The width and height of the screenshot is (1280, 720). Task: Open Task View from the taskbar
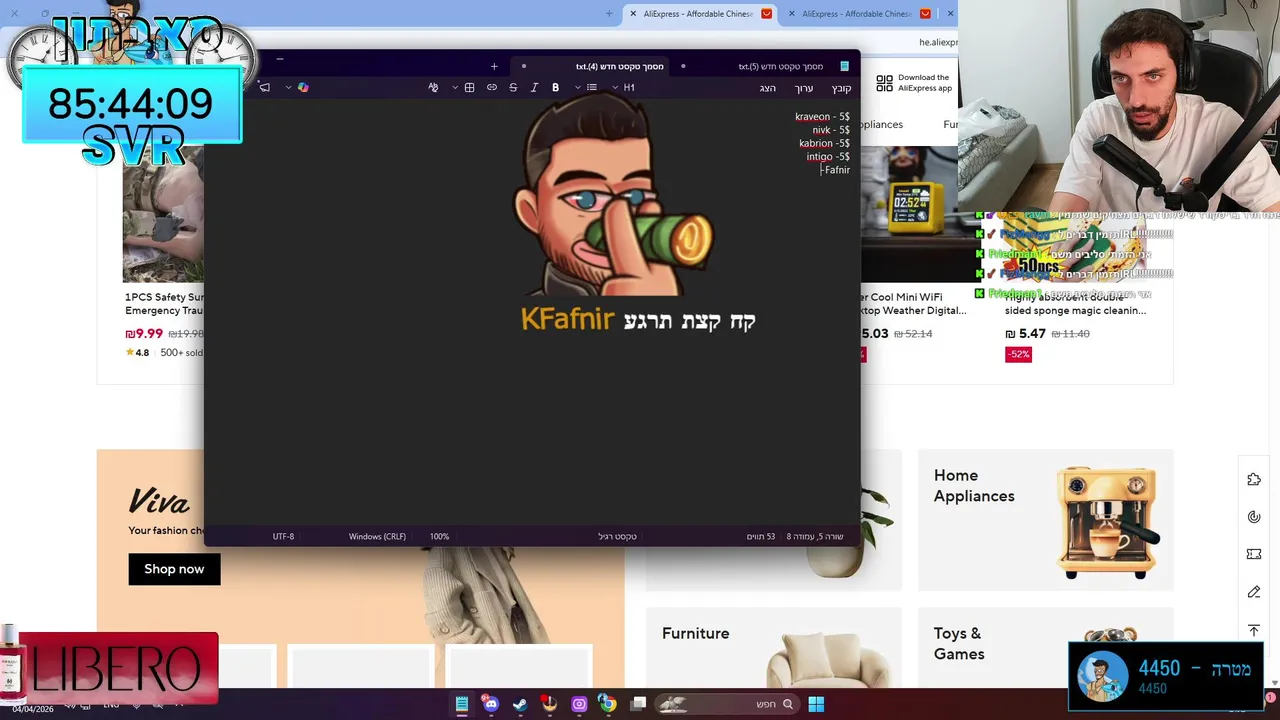pos(638,704)
